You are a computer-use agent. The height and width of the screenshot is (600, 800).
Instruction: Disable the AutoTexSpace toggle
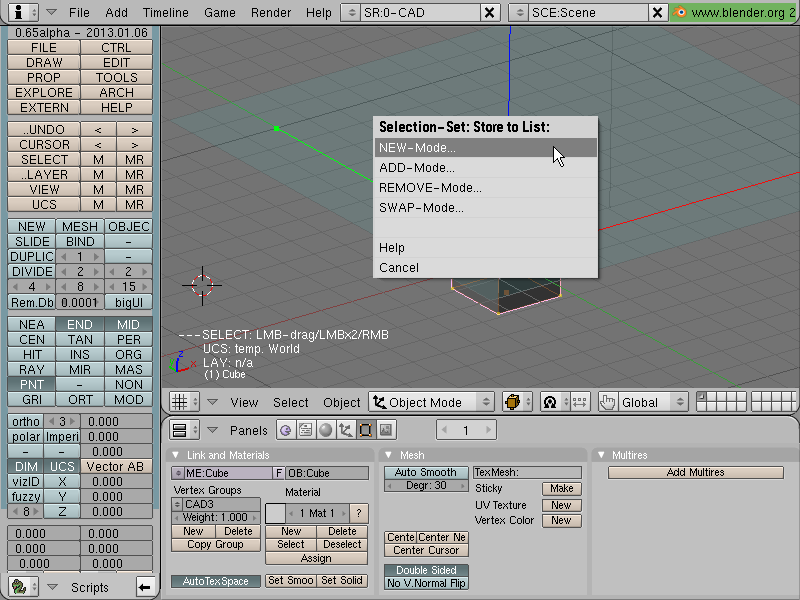tap(216, 581)
